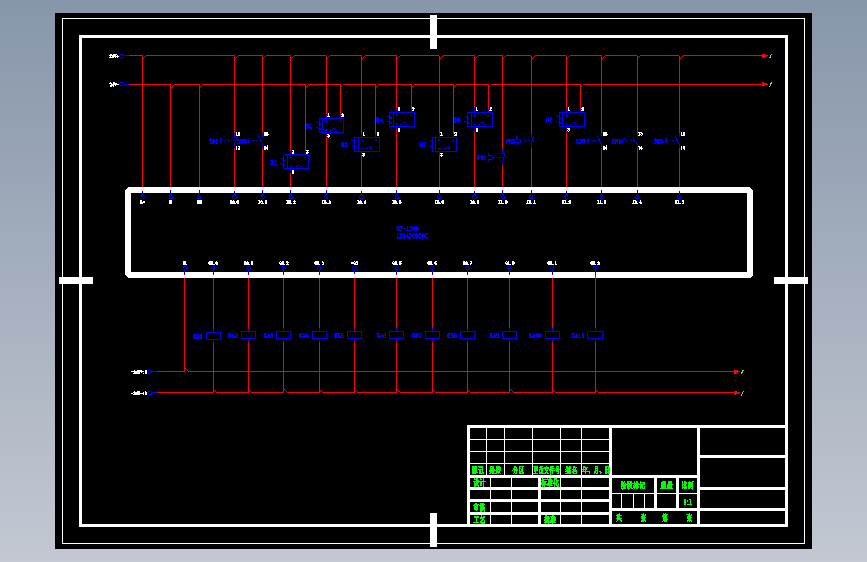
Task: Click the 工艺 cell in title block
Action: (479, 519)
